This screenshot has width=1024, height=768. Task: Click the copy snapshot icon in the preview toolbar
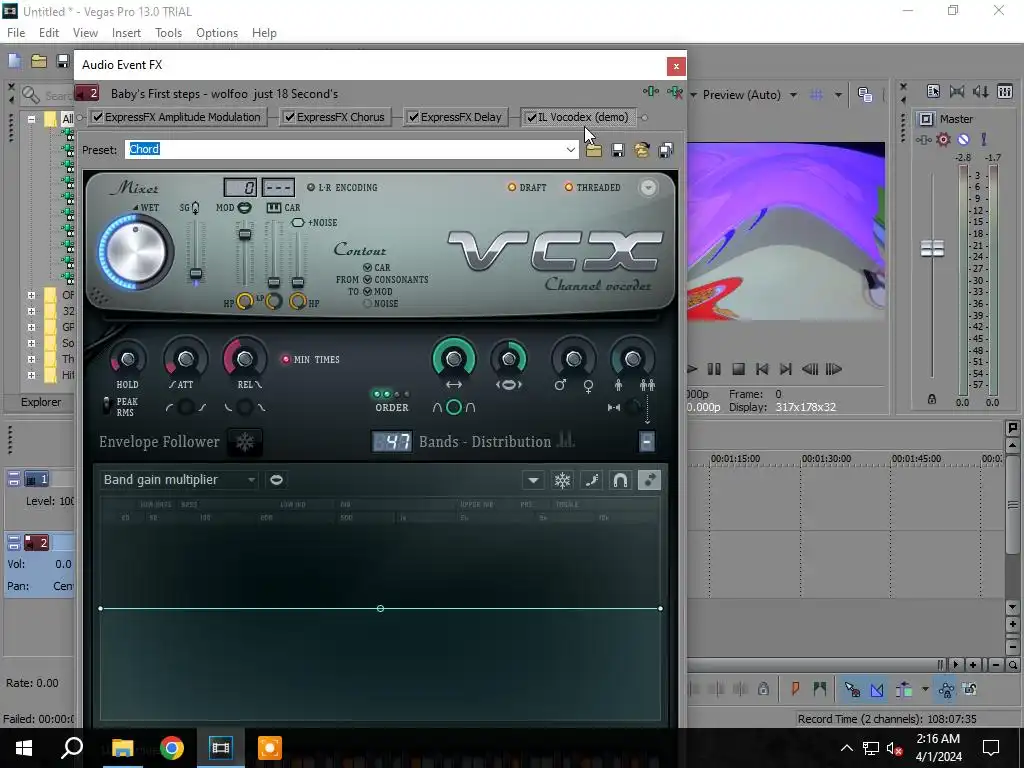coord(865,95)
